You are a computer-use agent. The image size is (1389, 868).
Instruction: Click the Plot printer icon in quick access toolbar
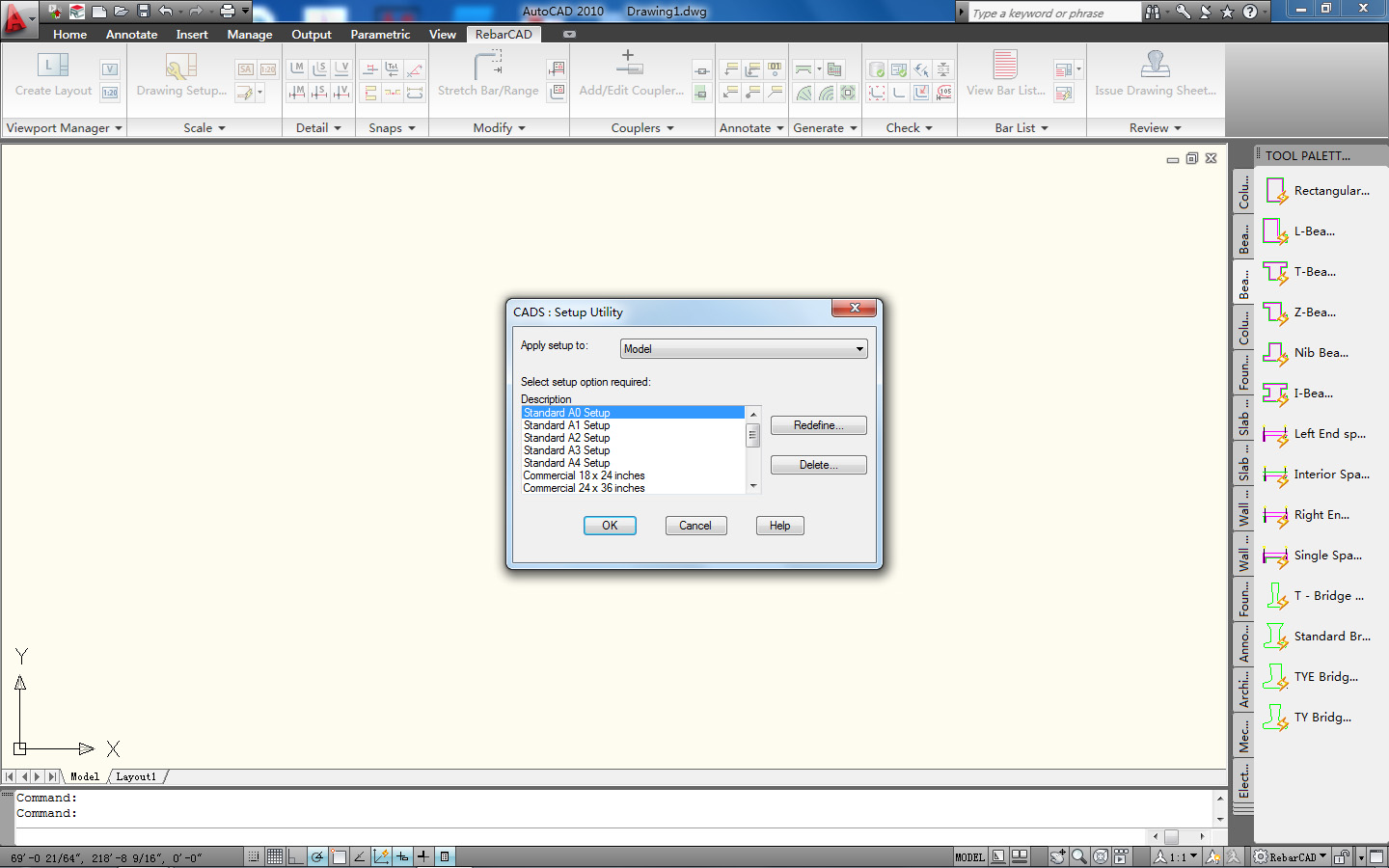228,12
